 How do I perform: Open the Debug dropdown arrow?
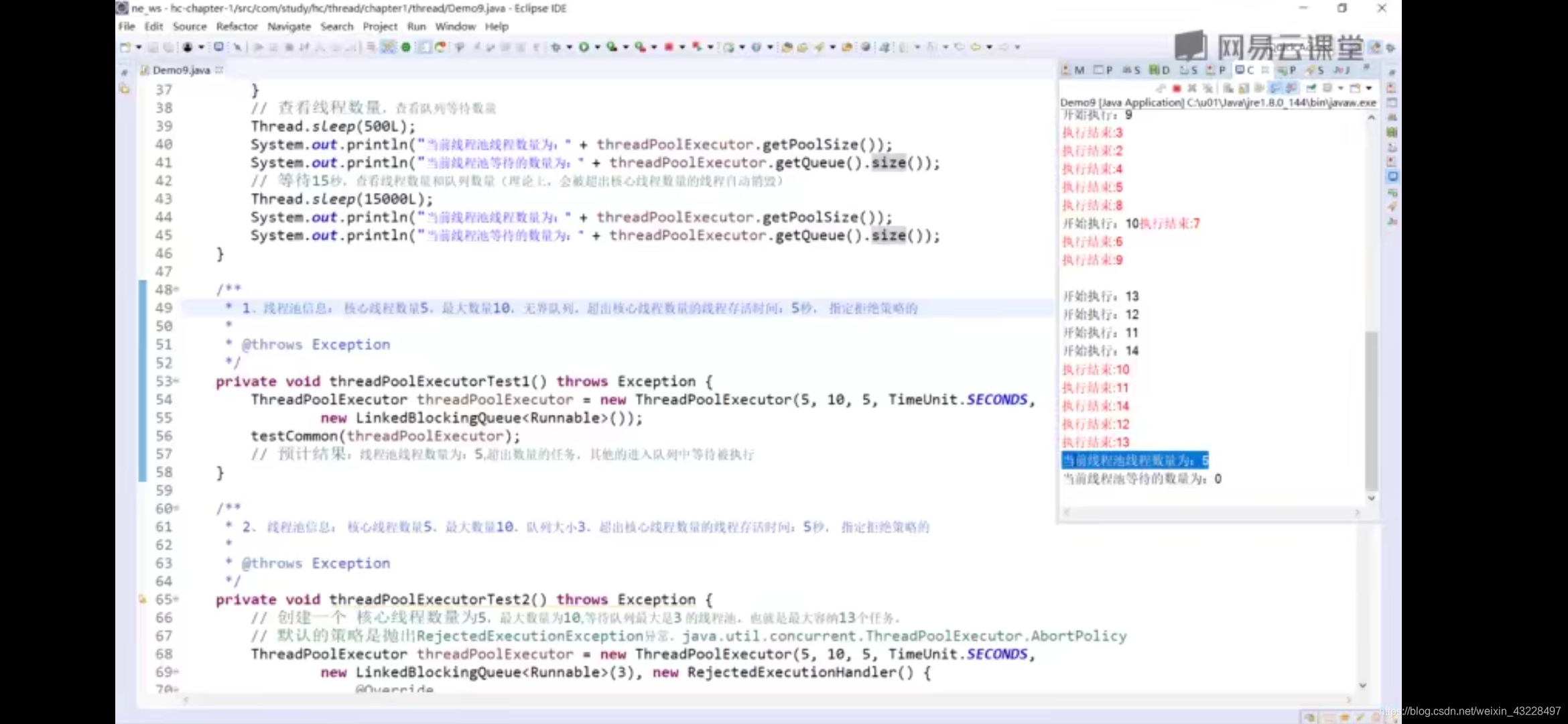click(x=570, y=47)
